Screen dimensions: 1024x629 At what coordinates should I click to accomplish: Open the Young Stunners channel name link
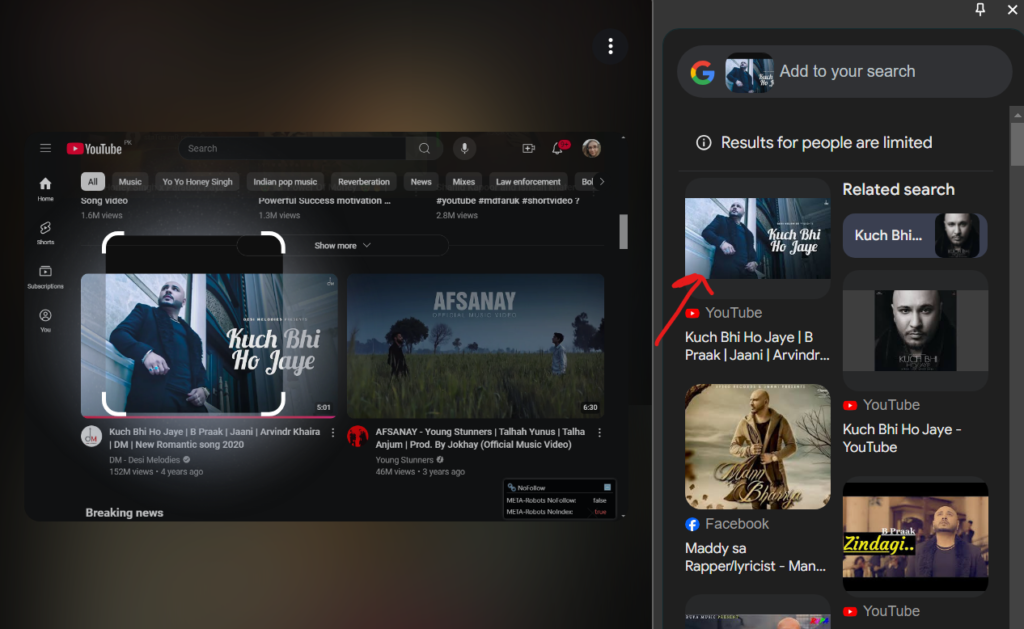pyautogui.click(x=404, y=460)
